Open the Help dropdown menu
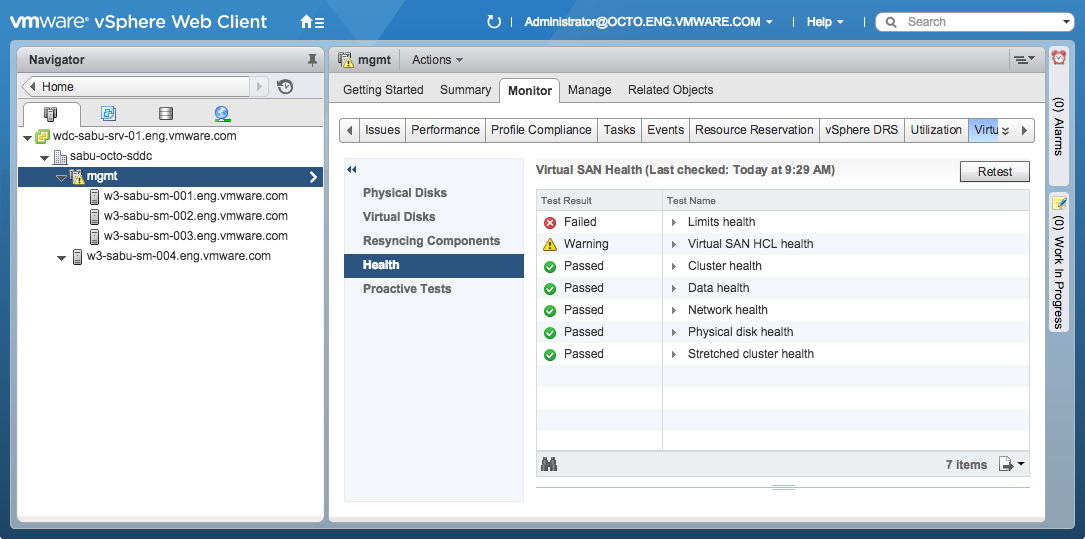Viewport: 1085px width, 539px height. (825, 22)
